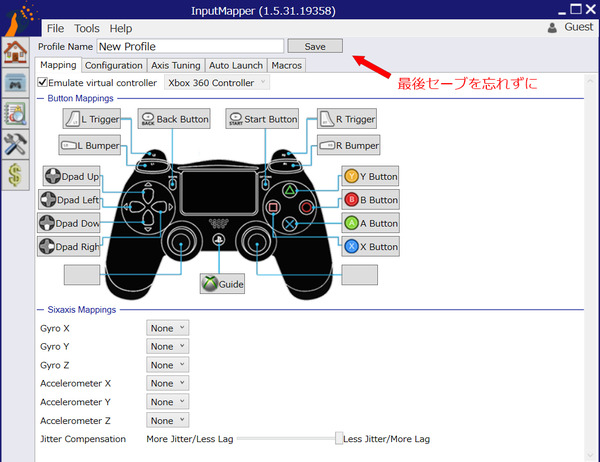Image resolution: width=600 pixels, height=462 pixels.
Task: Select the Back Button mapping
Action: point(174,119)
